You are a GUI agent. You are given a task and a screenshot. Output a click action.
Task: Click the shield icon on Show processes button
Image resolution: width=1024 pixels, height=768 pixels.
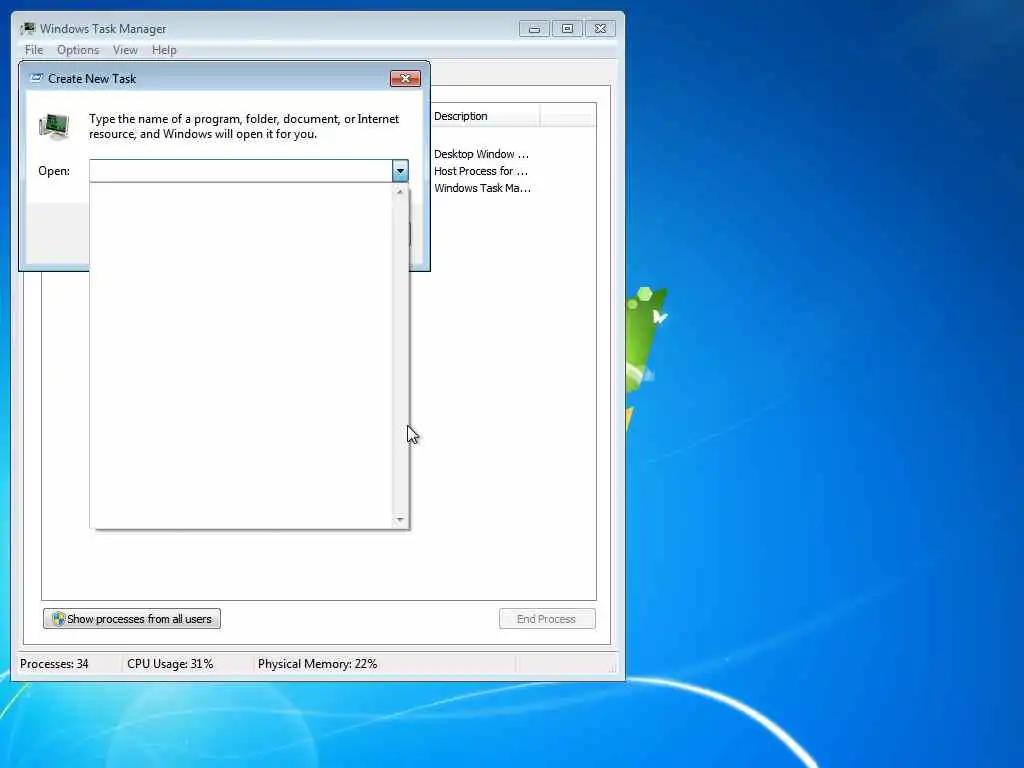click(x=58, y=618)
